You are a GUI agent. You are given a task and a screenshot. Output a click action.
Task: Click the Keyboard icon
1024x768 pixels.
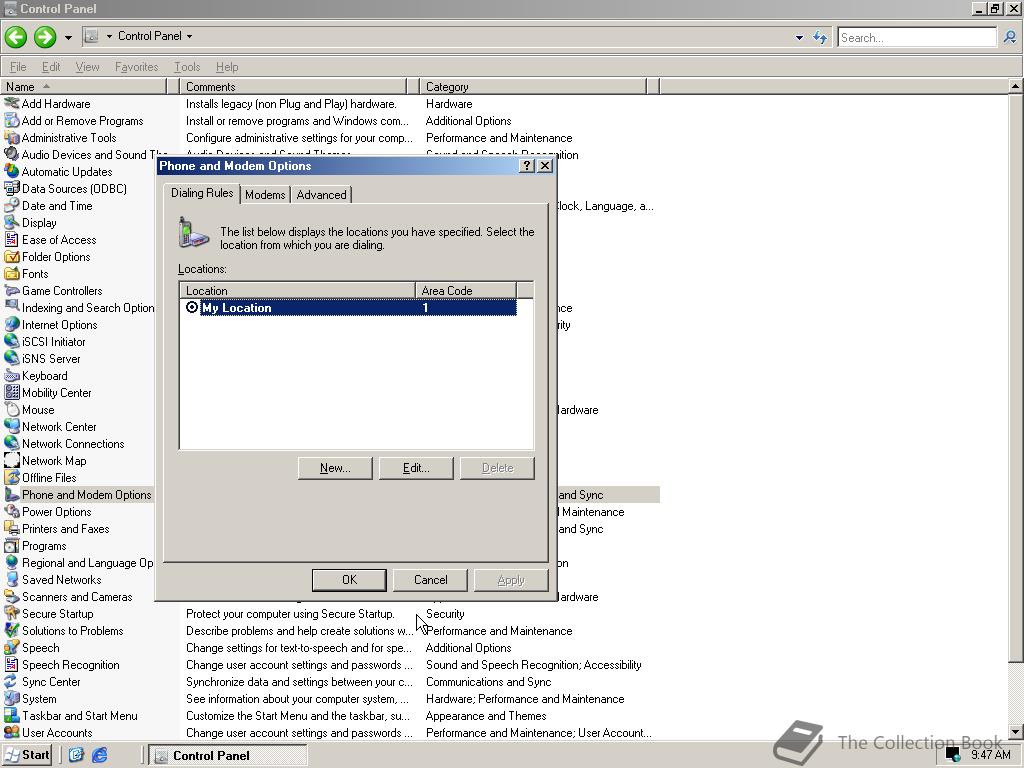coord(12,375)
